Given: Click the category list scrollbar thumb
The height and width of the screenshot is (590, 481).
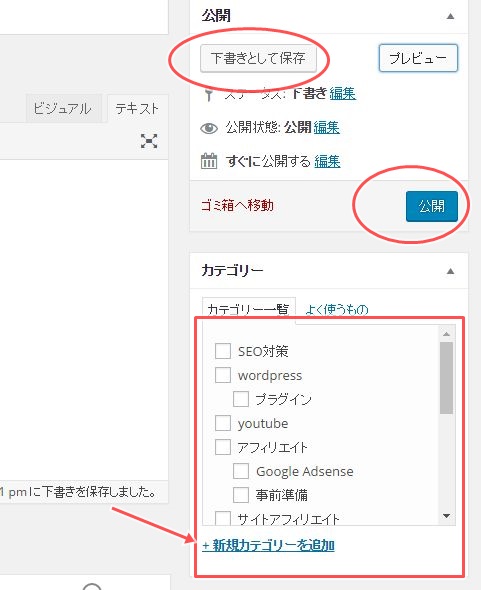Looking at the screenshot, I should [x=447, y=378].
